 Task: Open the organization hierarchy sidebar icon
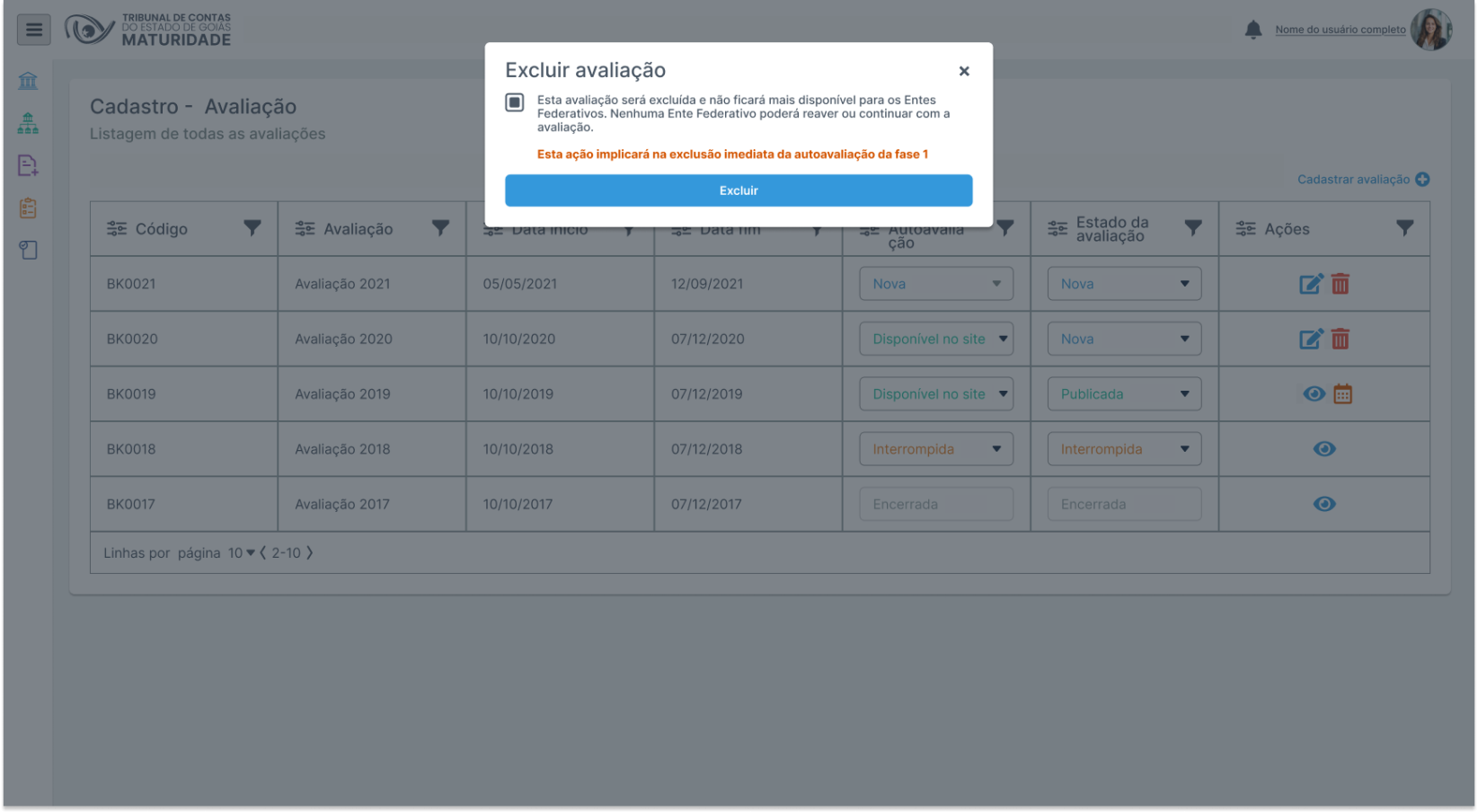click(28, 123)
